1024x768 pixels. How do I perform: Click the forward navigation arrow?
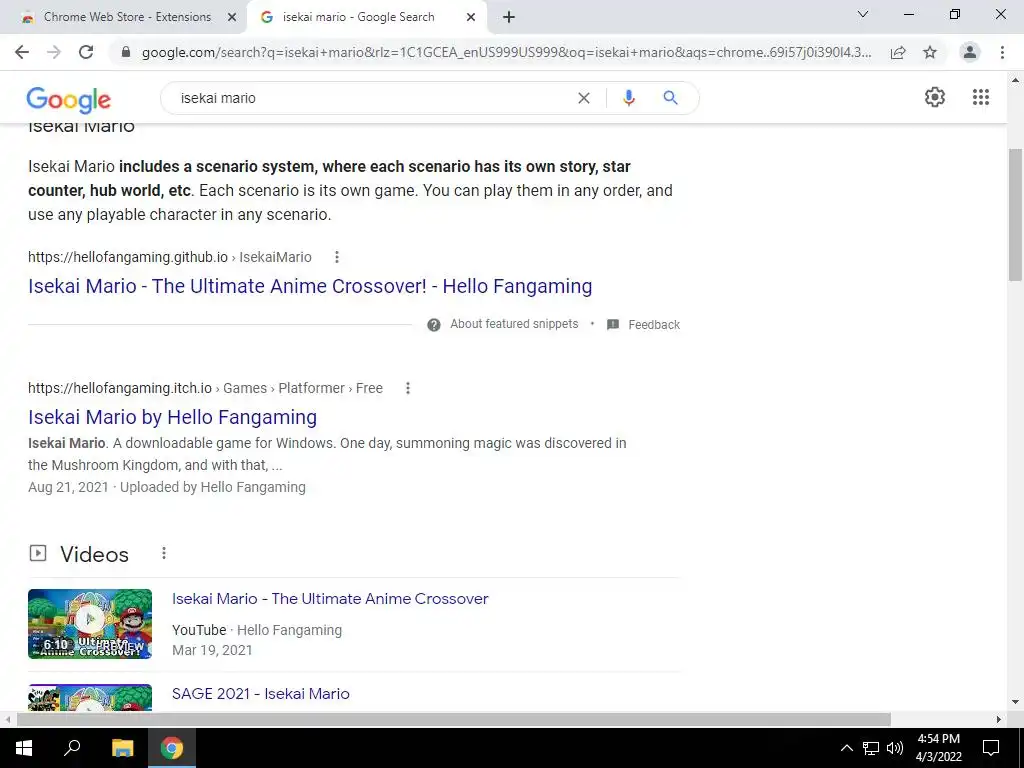[54, 52]
